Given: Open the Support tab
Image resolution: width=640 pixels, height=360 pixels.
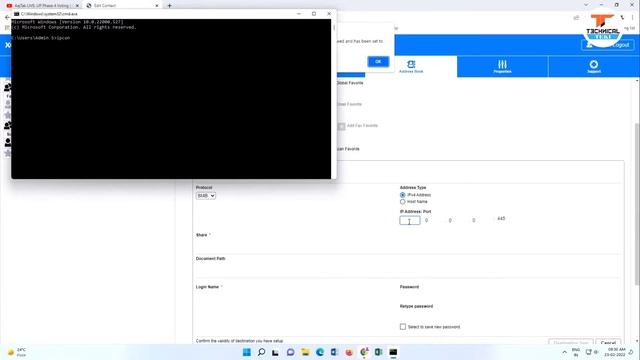Looking at the screenshot, I should click(594, 66).
